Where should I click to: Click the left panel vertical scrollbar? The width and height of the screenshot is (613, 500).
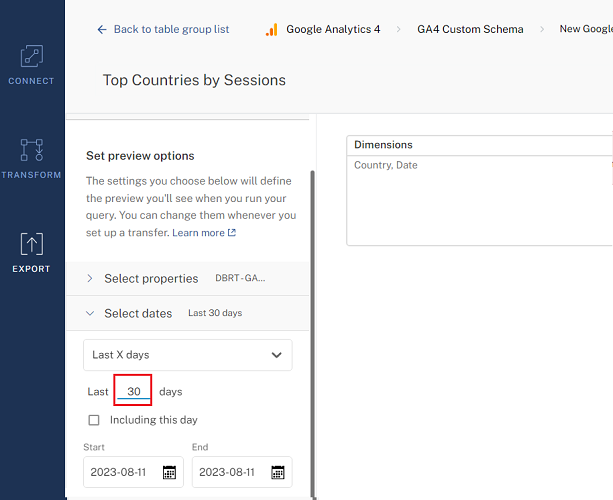312,334
